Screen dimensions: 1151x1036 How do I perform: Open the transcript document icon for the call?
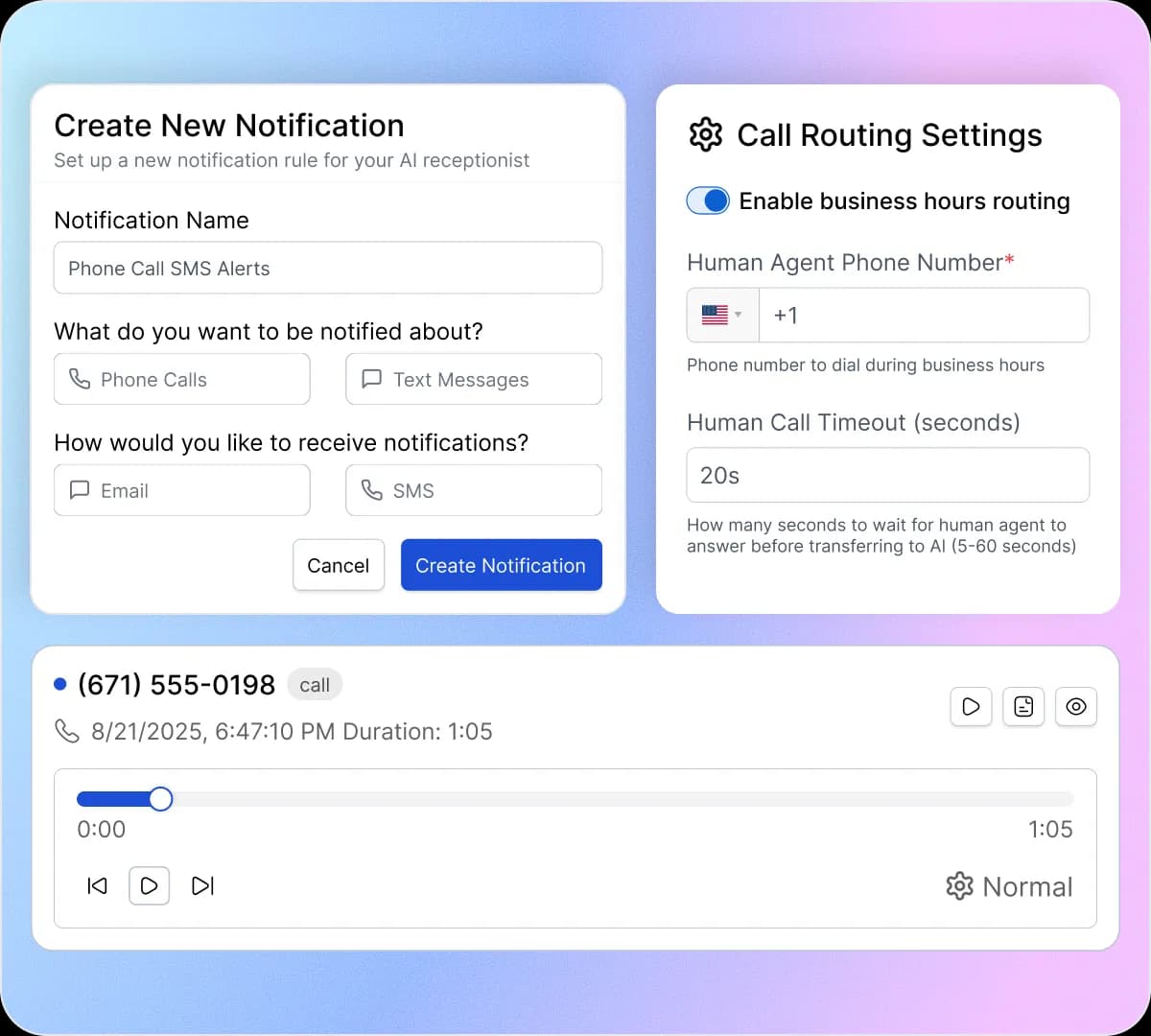[1023, 707]
